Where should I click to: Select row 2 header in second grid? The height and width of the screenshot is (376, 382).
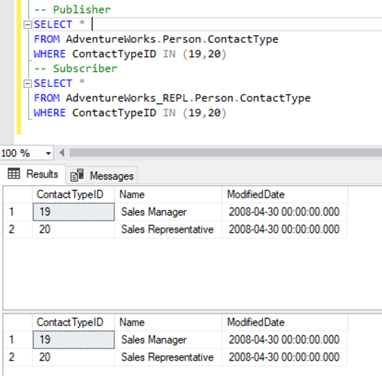[18, 357]
